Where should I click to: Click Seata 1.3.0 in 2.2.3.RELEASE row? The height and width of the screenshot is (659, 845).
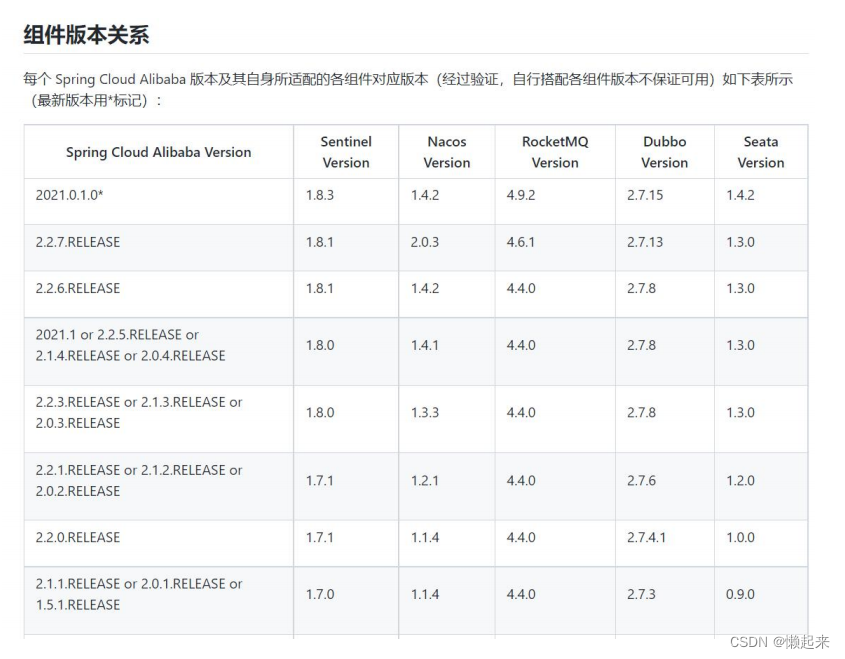pyautogui.click(x=740, y=412)
